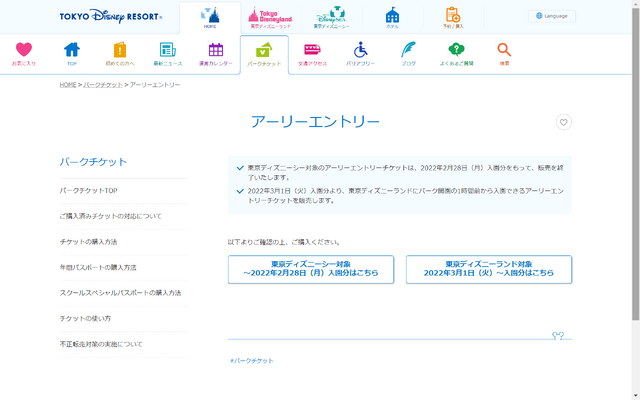Open blog feather icon
The height and width of the screenshot is (400, 640).
point(409,54)
